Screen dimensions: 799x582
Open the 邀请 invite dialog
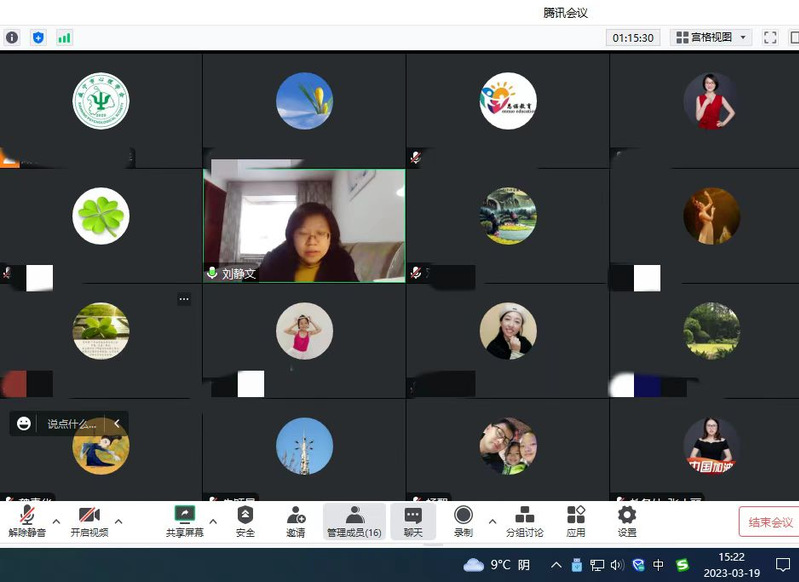pos(296,521)
